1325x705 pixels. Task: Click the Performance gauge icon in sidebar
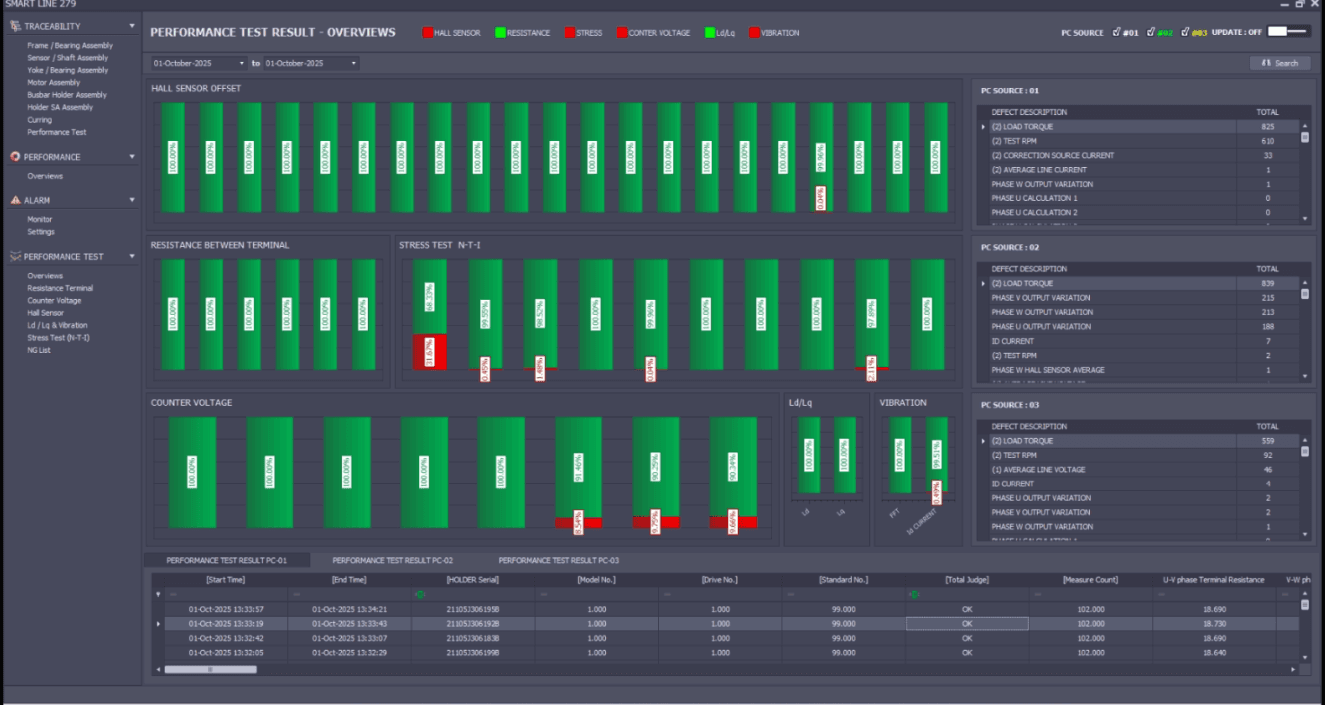15,157
